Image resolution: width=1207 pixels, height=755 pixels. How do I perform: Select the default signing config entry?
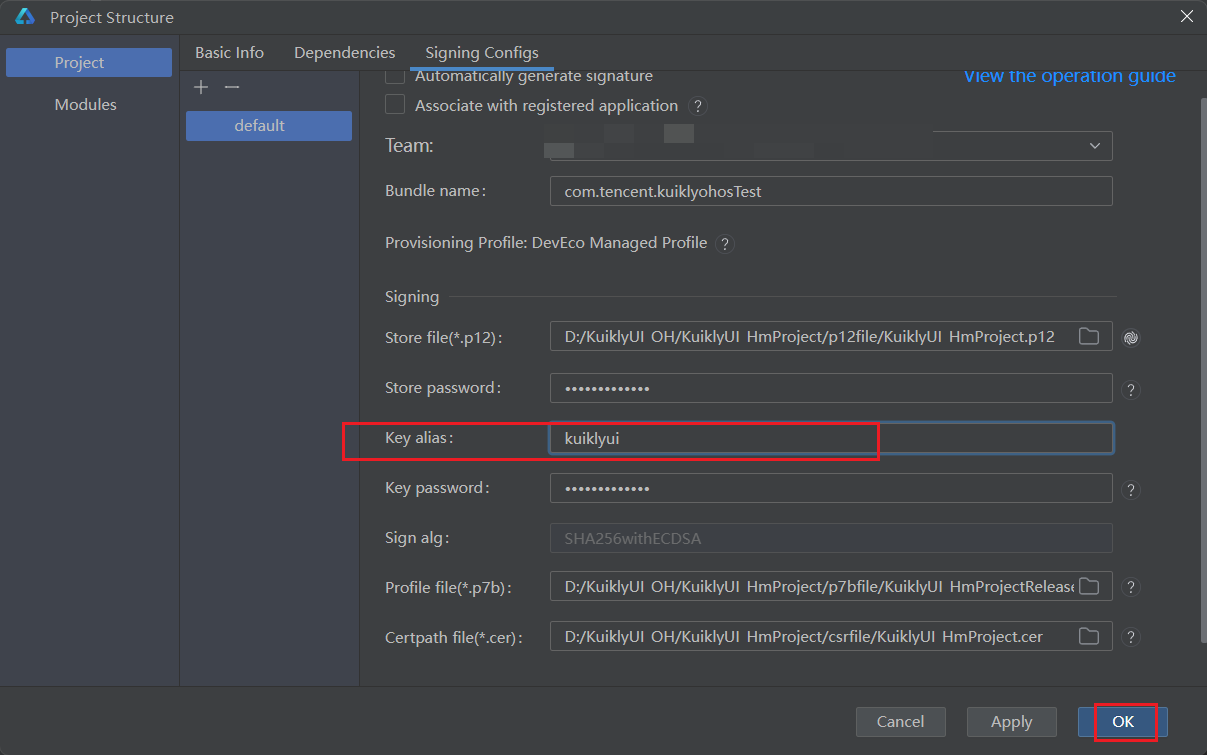pyautogui.click(x=269, y=126)
